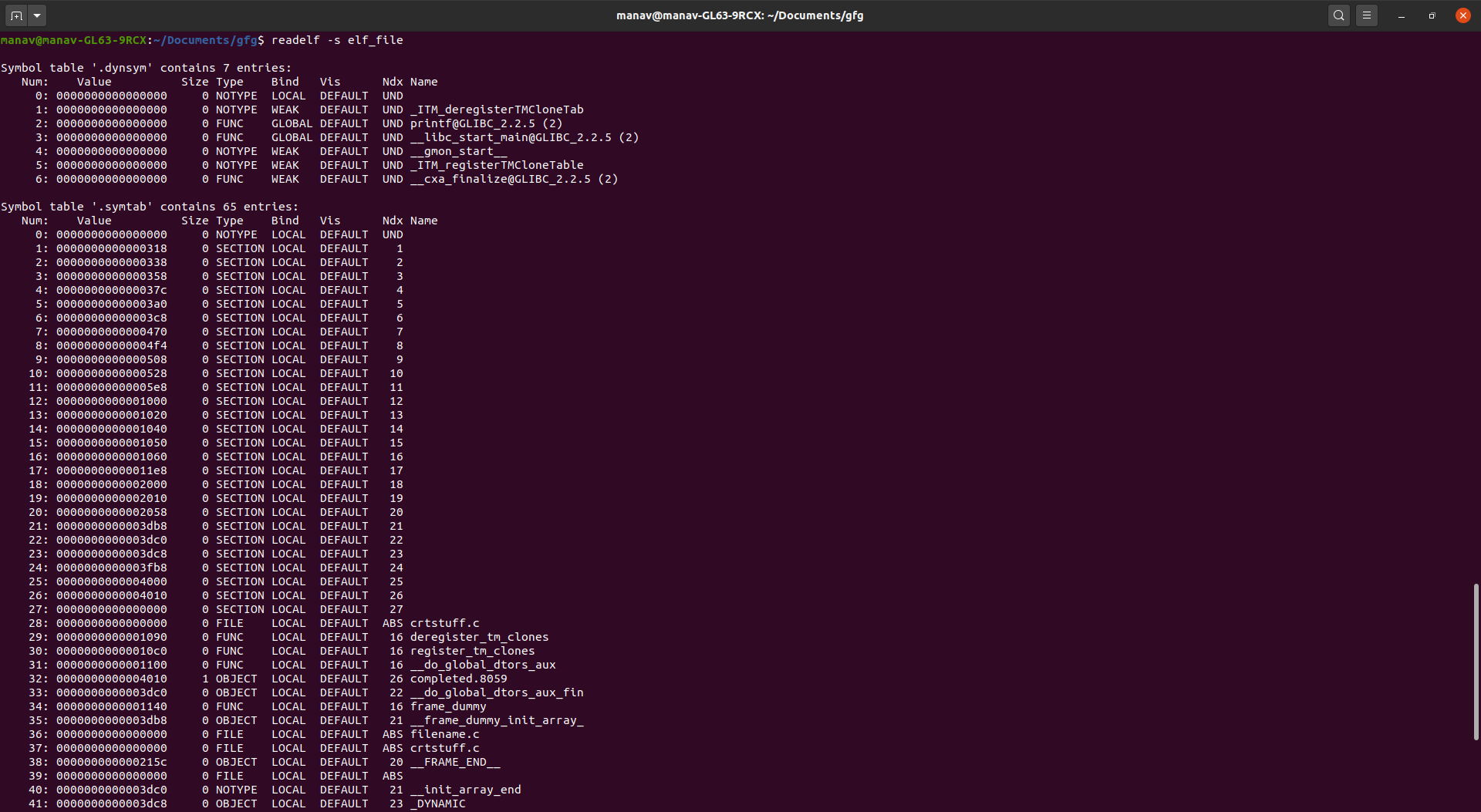Click the symbol deregister_tm_clones
1481x812 pixels.
pyautogui.click(x=480, y=637)
